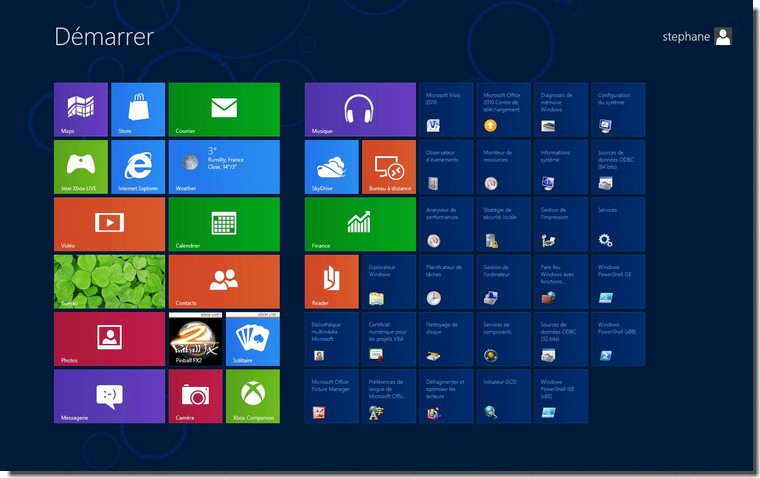Viewport: 760px width, 478px height.
Task: Open Stratégie de sécurité locale tile
Action: pos(503,224)
